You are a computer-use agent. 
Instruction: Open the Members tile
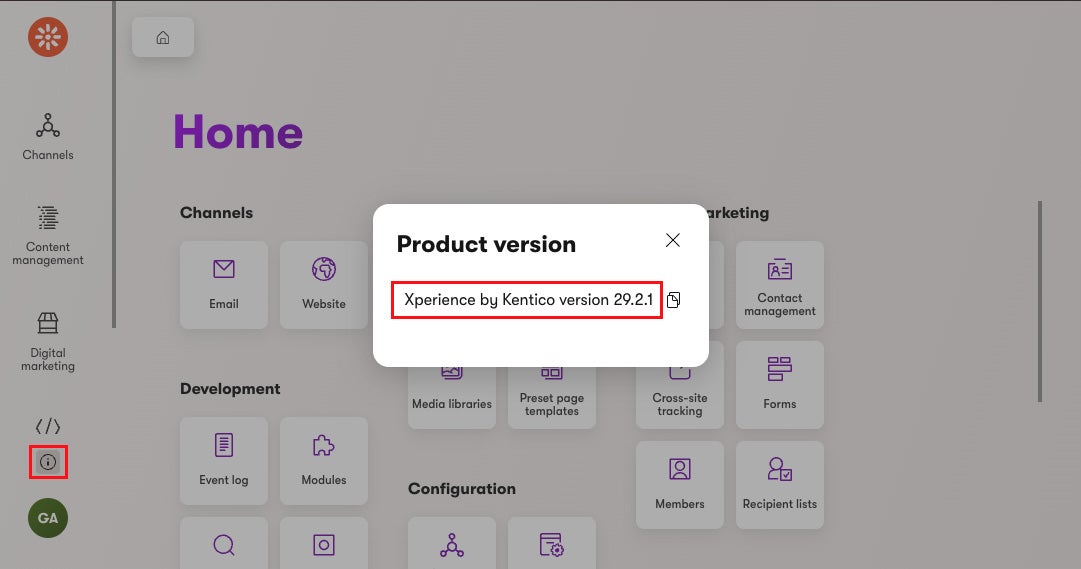pyautogui.click(x=680, y=484)
